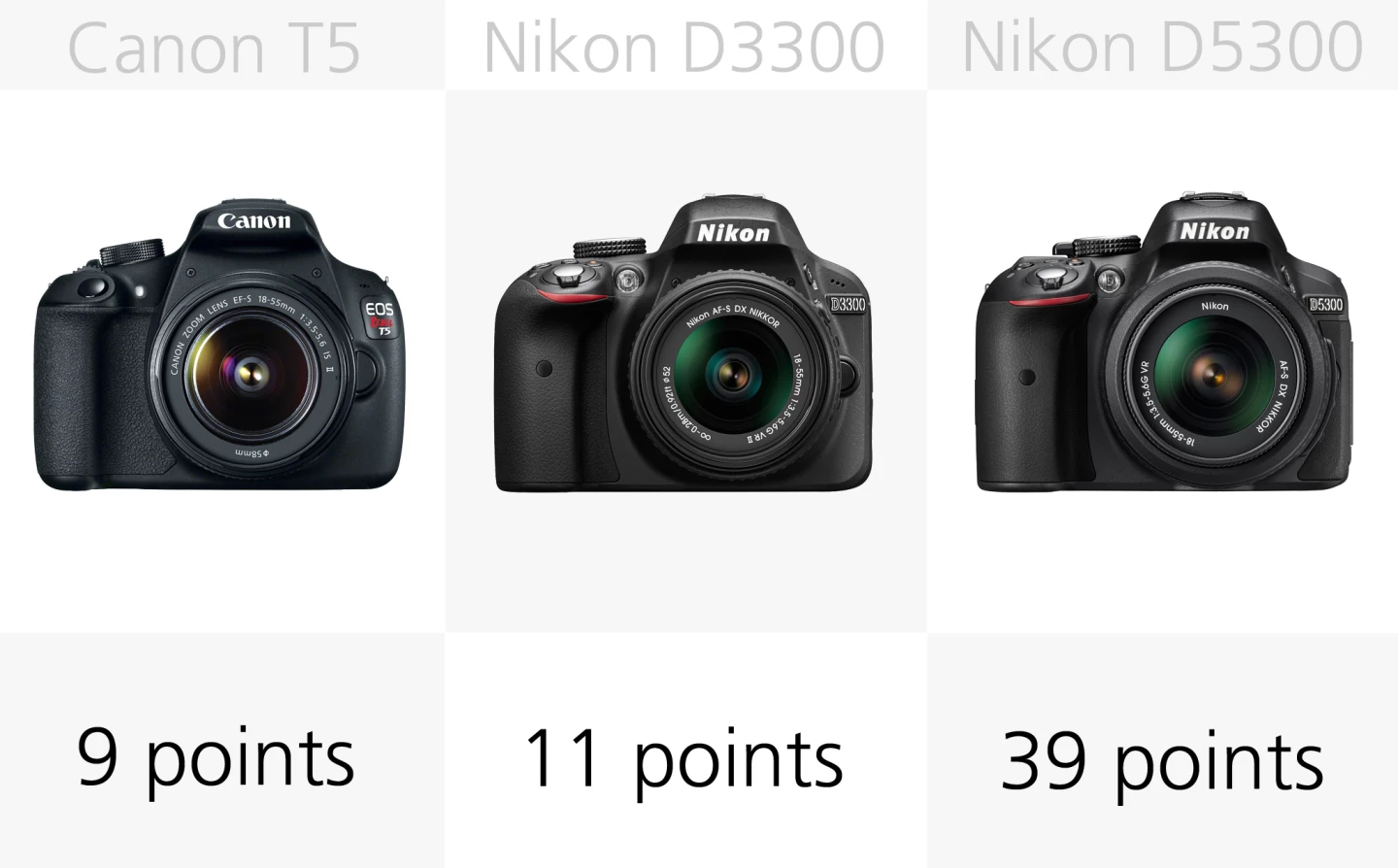
Task: Click the Canon T5 mode dial
Action: [x=131, y=251]
